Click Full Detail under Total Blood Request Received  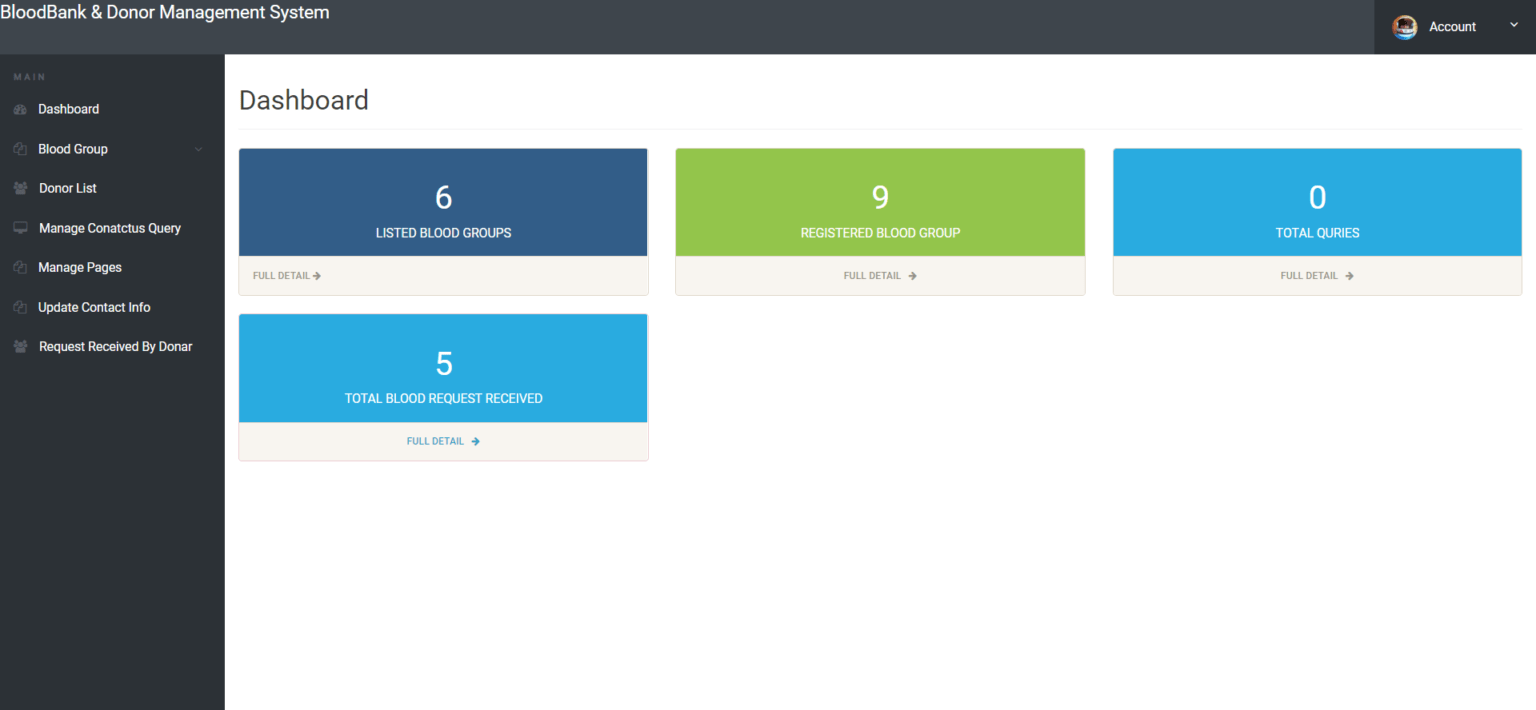(443, 440)
